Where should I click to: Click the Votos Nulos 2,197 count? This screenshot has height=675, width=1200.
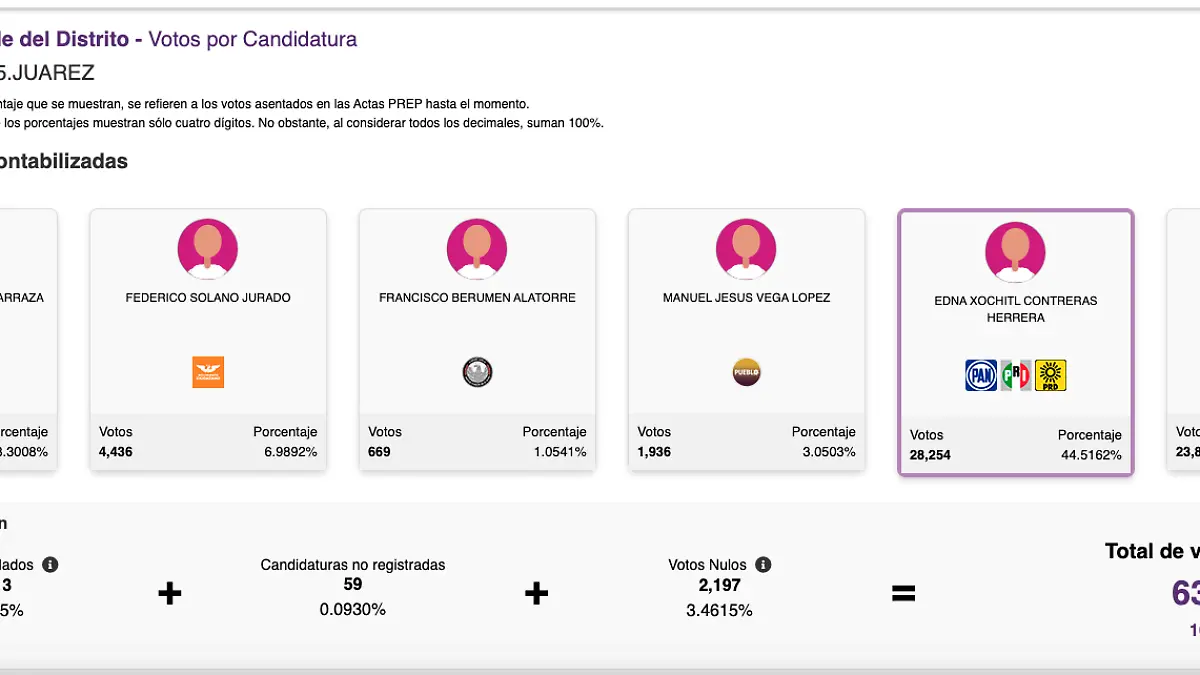(x=720, y=585)
